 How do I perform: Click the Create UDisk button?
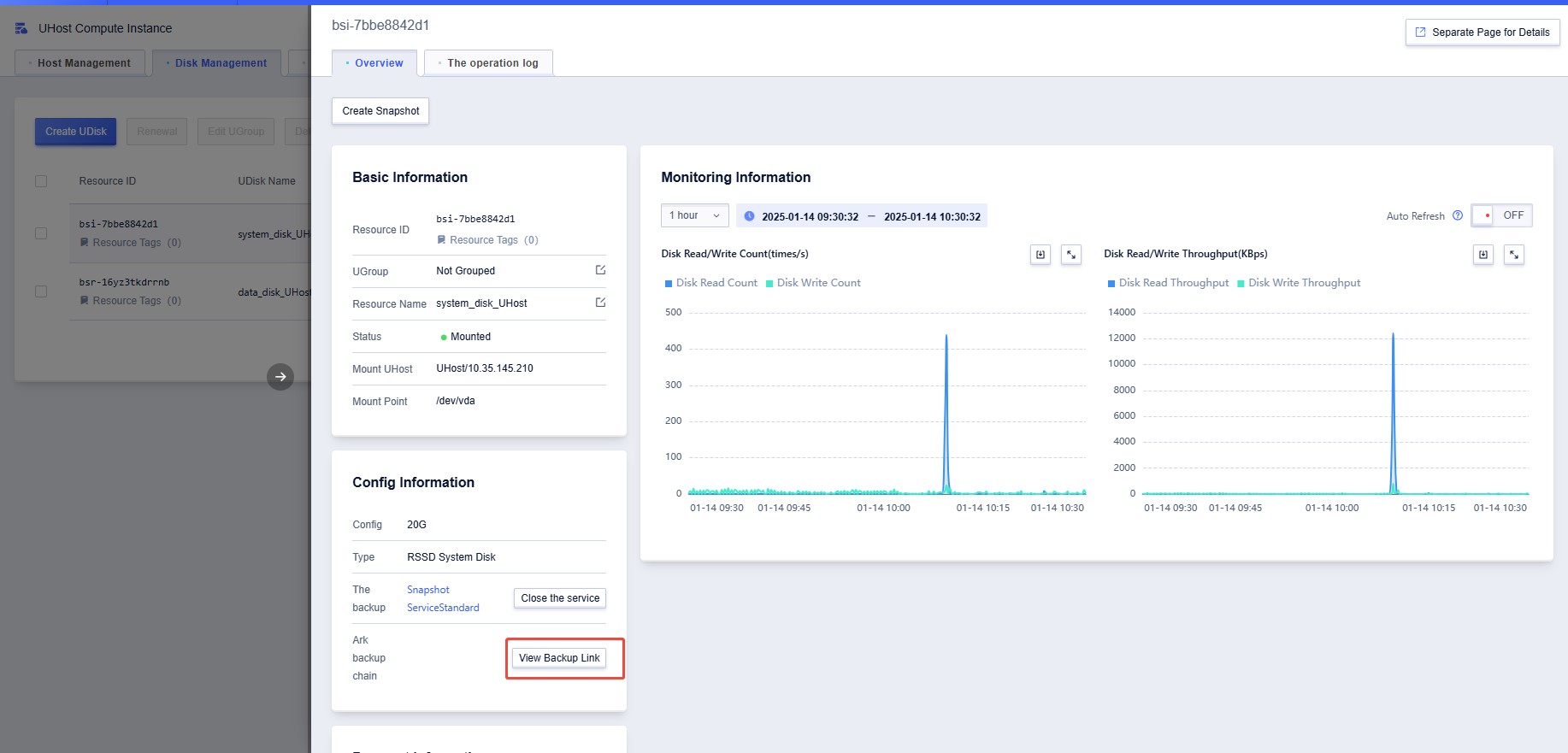76,132
